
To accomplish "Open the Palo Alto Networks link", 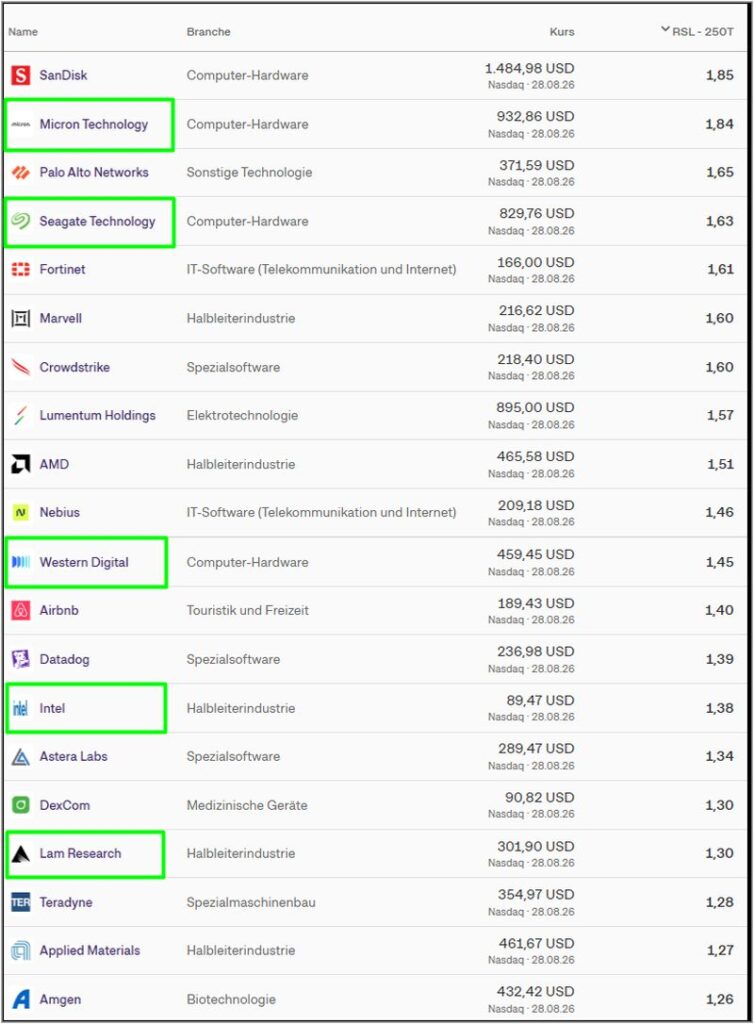I will (x=94, y=172).
